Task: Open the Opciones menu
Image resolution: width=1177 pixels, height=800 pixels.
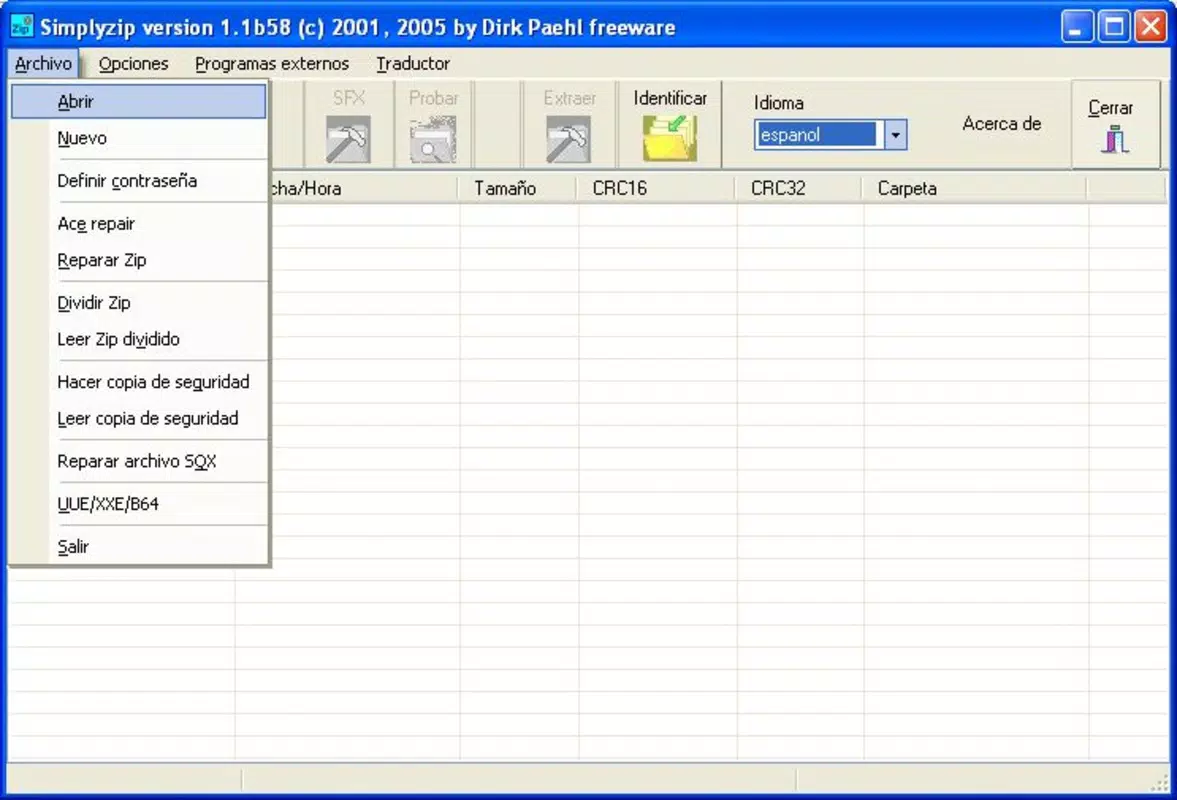Action: tap(134, 64)
